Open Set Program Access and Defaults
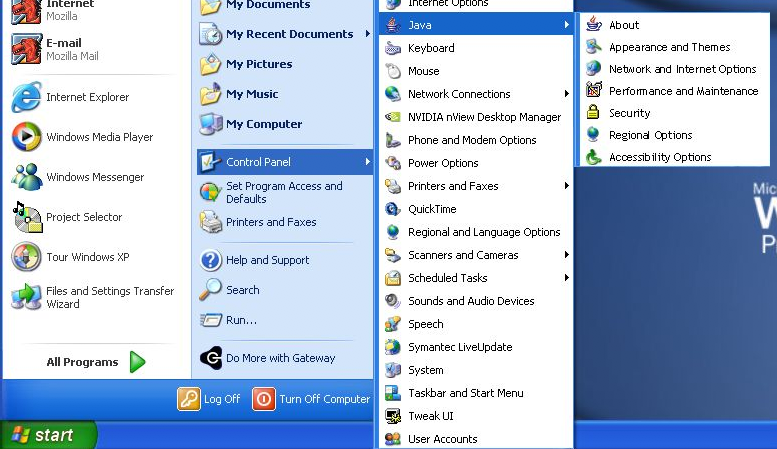Viewport: 777px width, 449px height. click(284, 192)
